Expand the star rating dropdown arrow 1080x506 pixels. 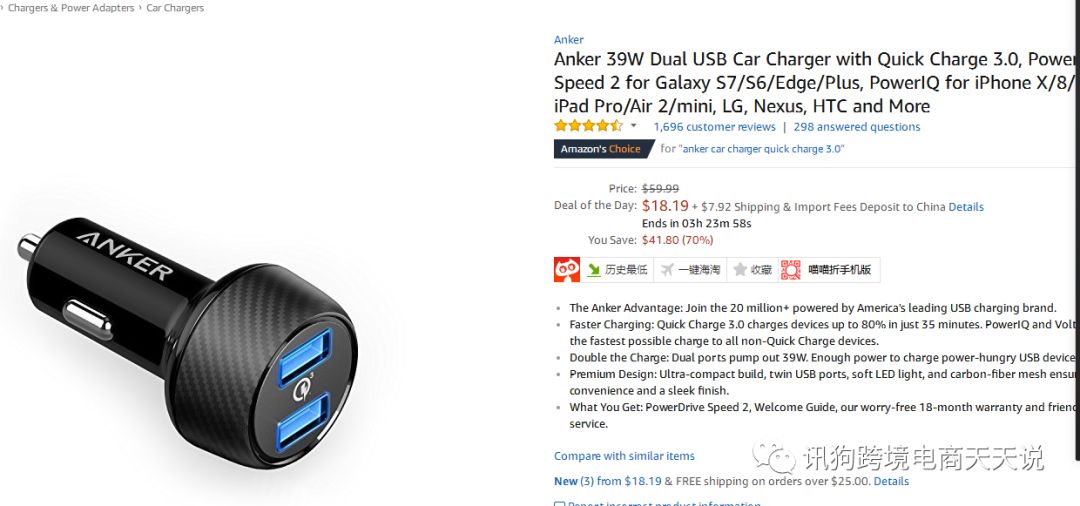coord(634,126)
